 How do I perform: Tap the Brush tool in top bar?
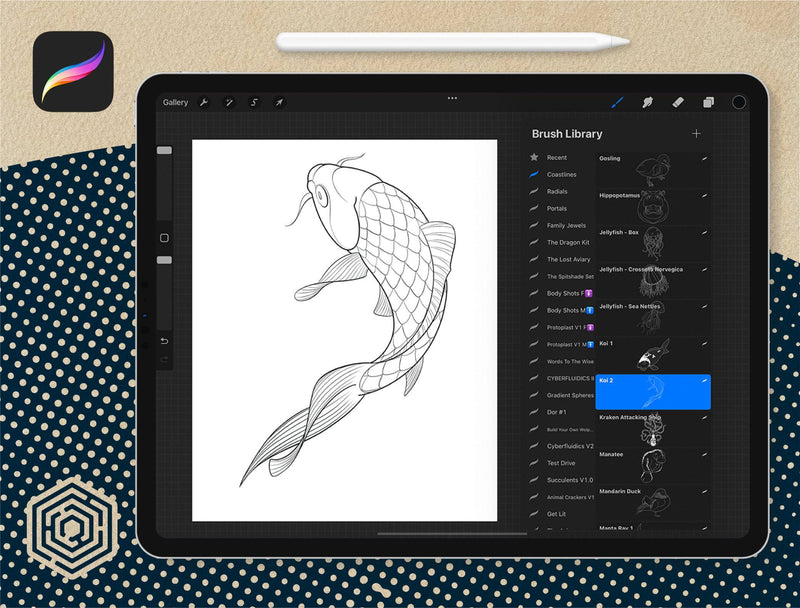click(618, 102)
